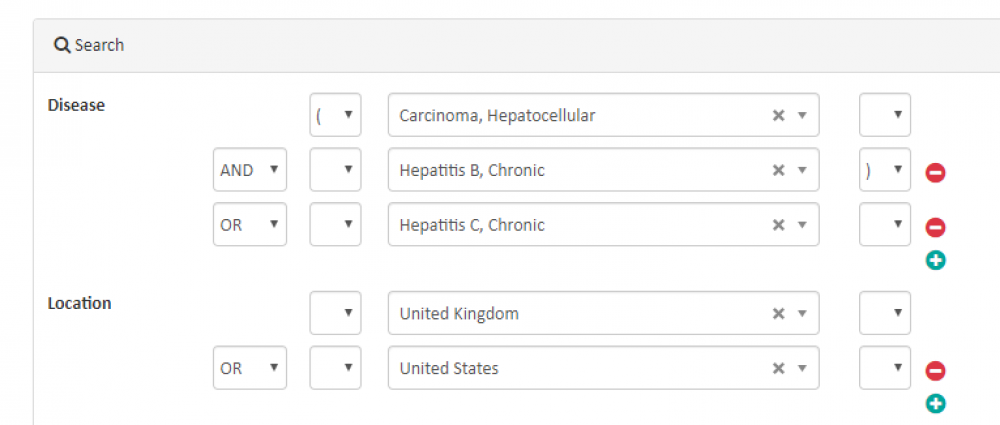Image resolution: width=1000 pixels, height=425 pixels.
Task: Open closing parenthesis dropdown for United Kingdom
Action: click(x=885, y=313)
